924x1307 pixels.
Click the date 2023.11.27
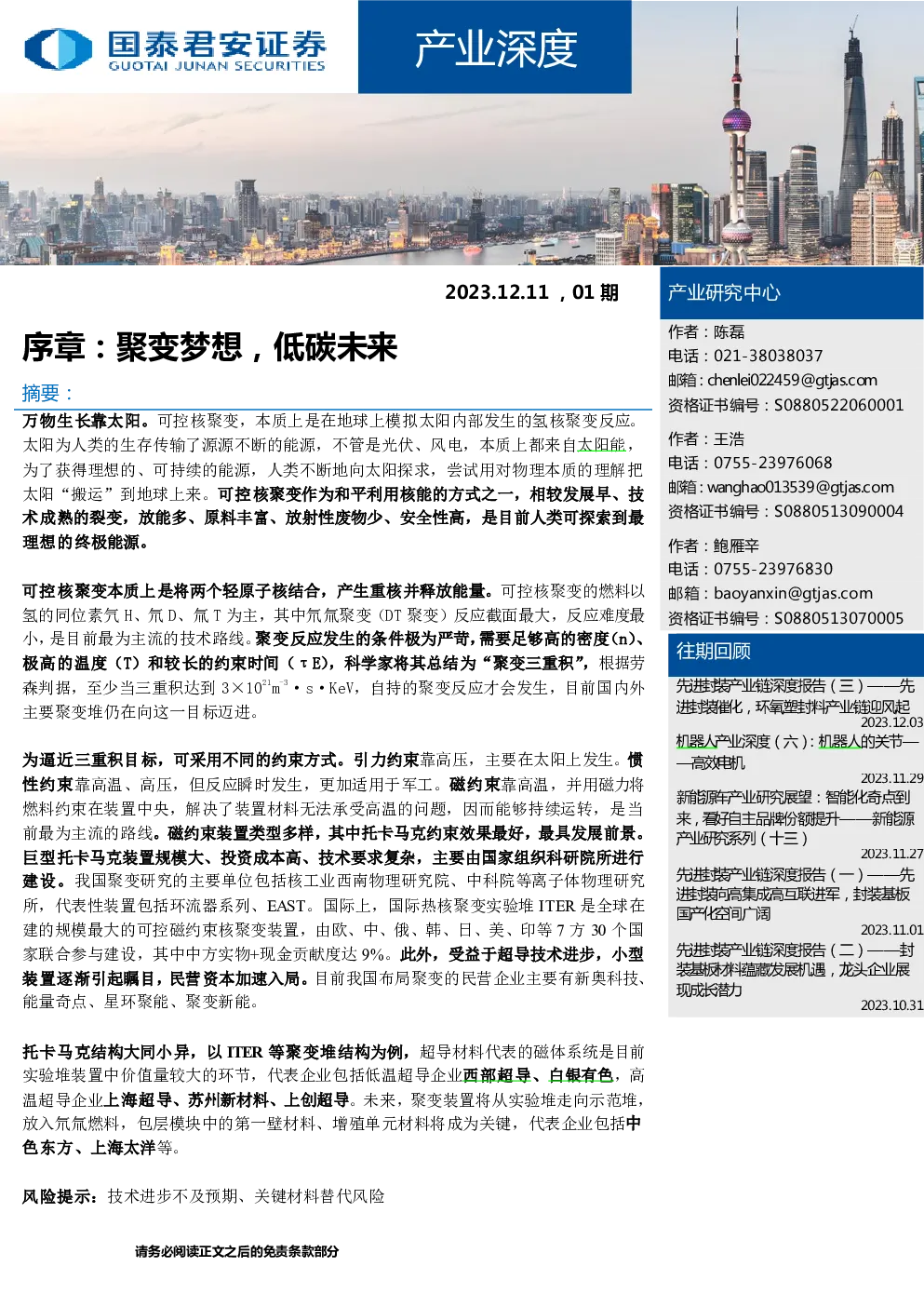click(x=891, y=854)
